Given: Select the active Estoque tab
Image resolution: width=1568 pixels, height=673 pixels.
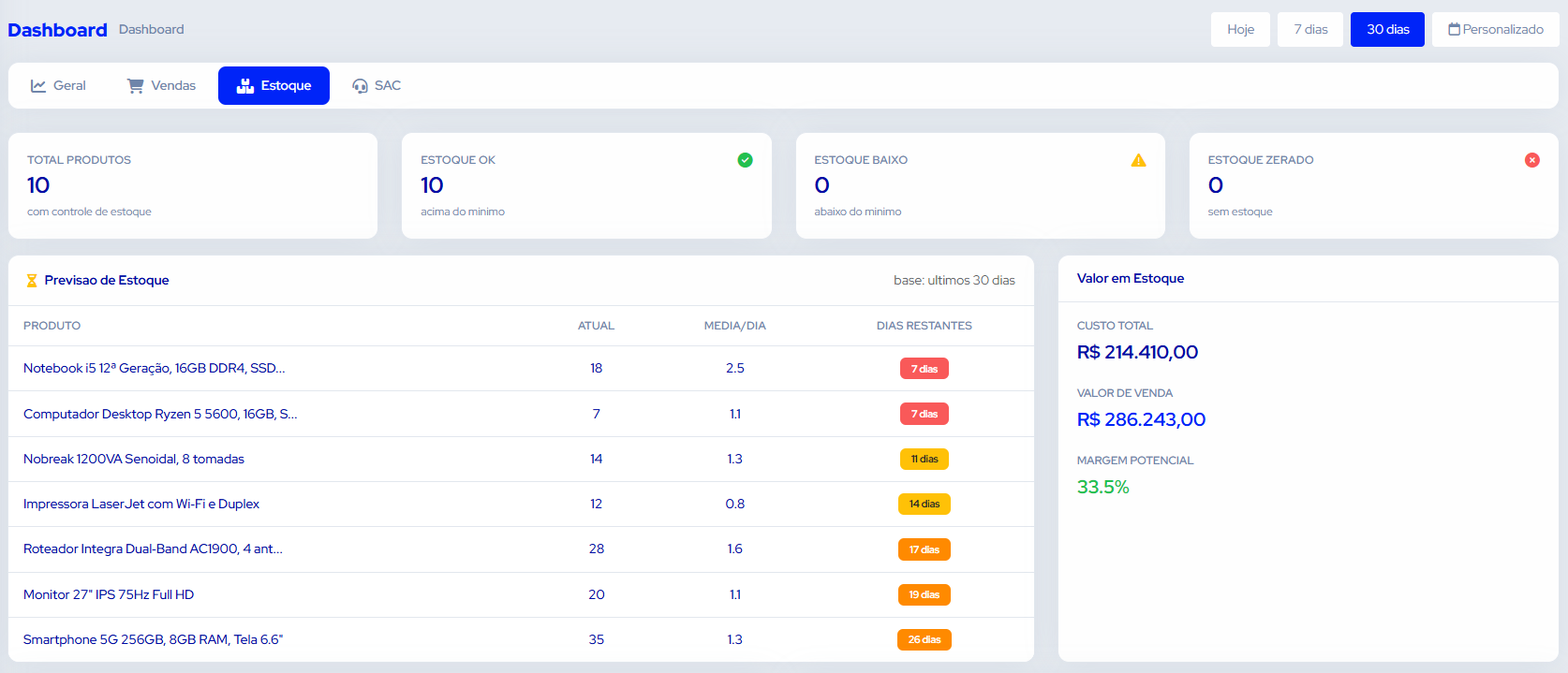Looking at the screenshot, I should (274, 85).
